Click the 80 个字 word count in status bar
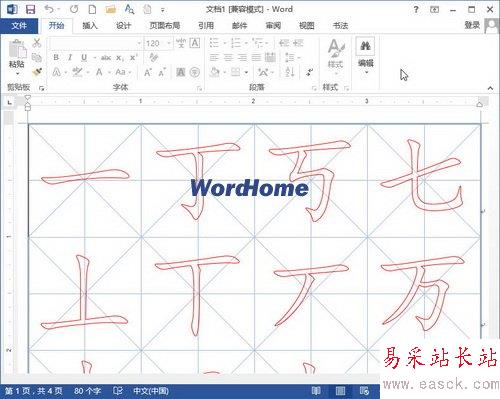Screen dimensions: 500x399 click(x=87, y=391)
